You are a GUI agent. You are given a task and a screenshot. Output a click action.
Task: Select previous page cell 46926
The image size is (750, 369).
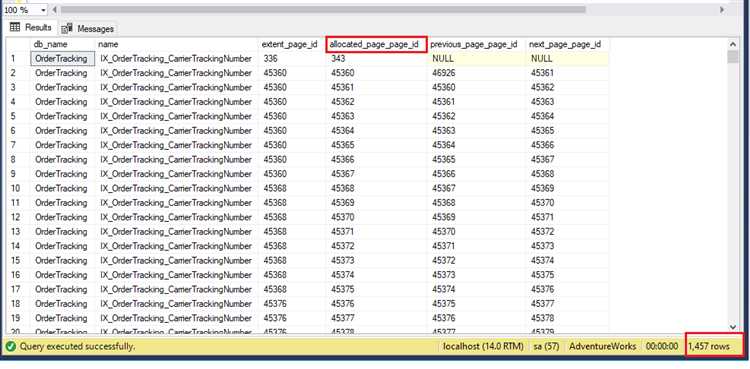click(476, 73)
